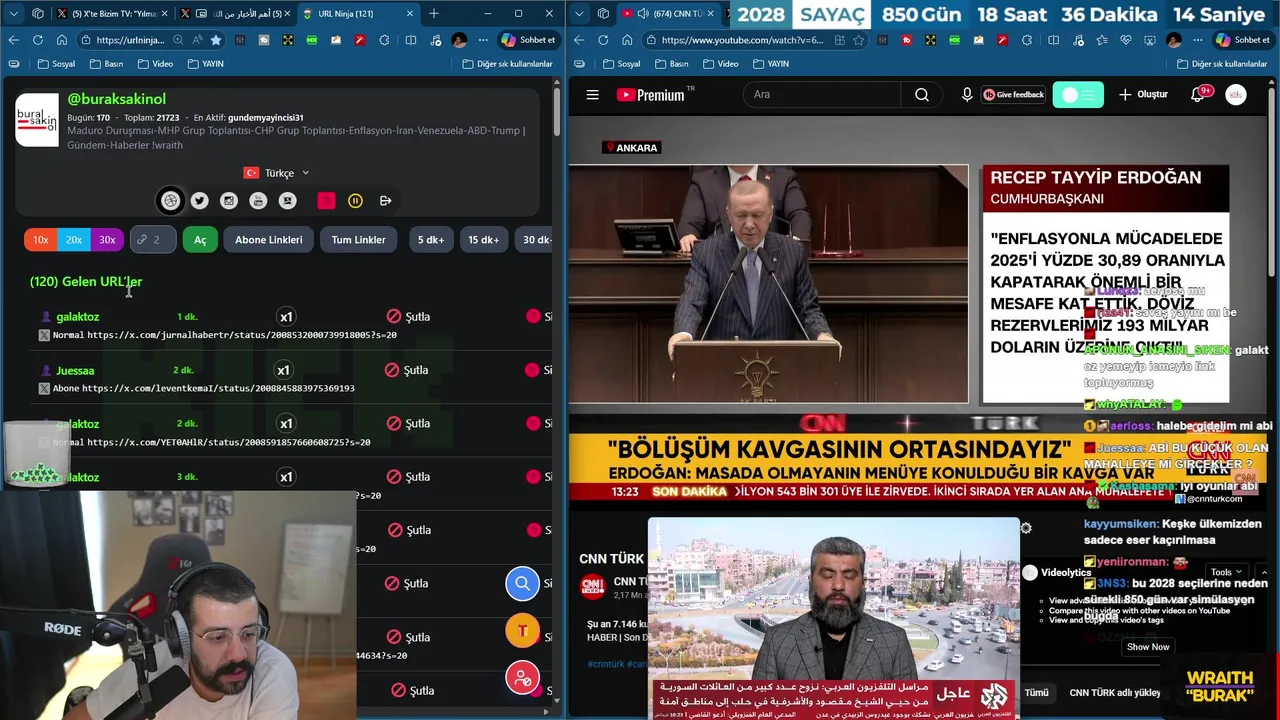
Task: Reload the URL Ninja browser page
Action: point(37,40)
